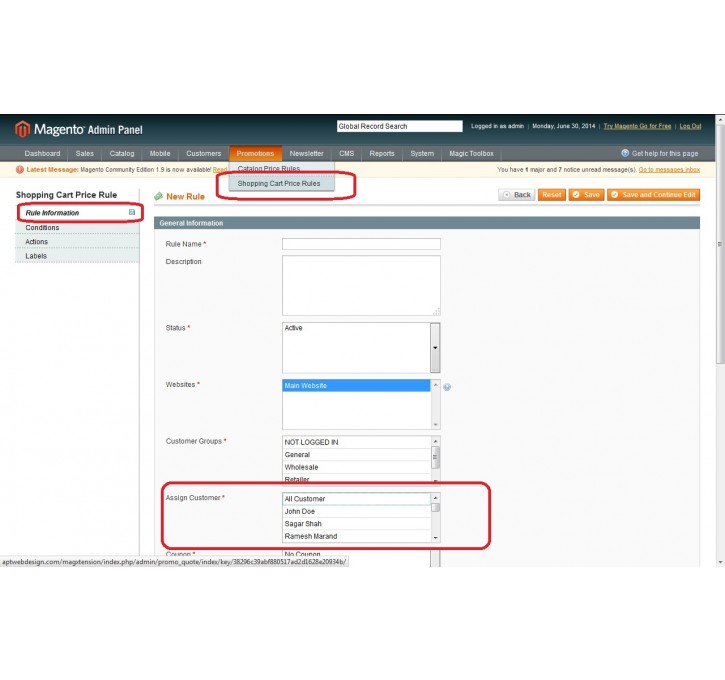The height and width of the screenshot is (680, 725).
Task: Open the Go to messages inbox link
Action: 669,170
